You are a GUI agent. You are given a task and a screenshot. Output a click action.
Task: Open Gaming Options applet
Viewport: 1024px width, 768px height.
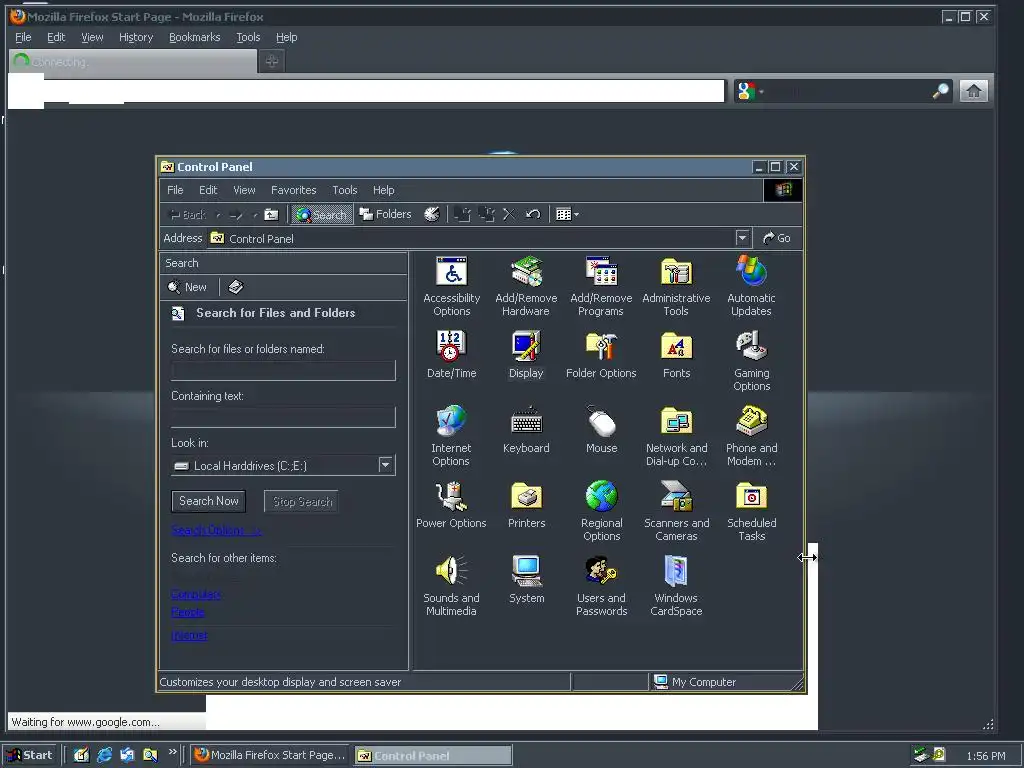point(751,361)
